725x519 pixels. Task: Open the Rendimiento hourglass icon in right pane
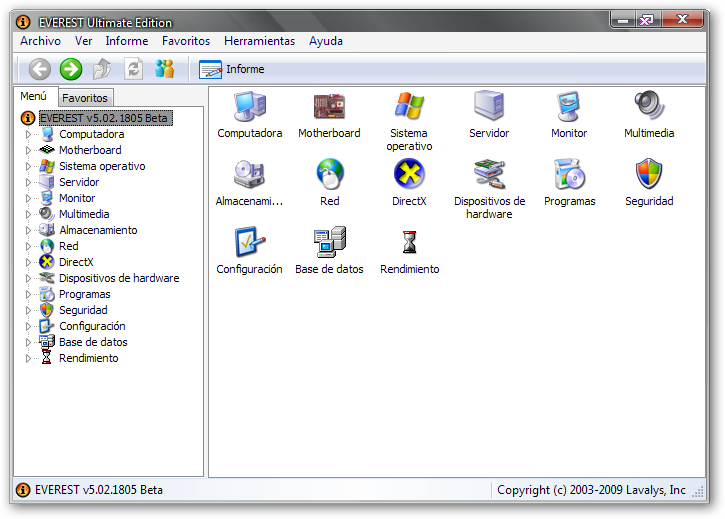[409, 242]
